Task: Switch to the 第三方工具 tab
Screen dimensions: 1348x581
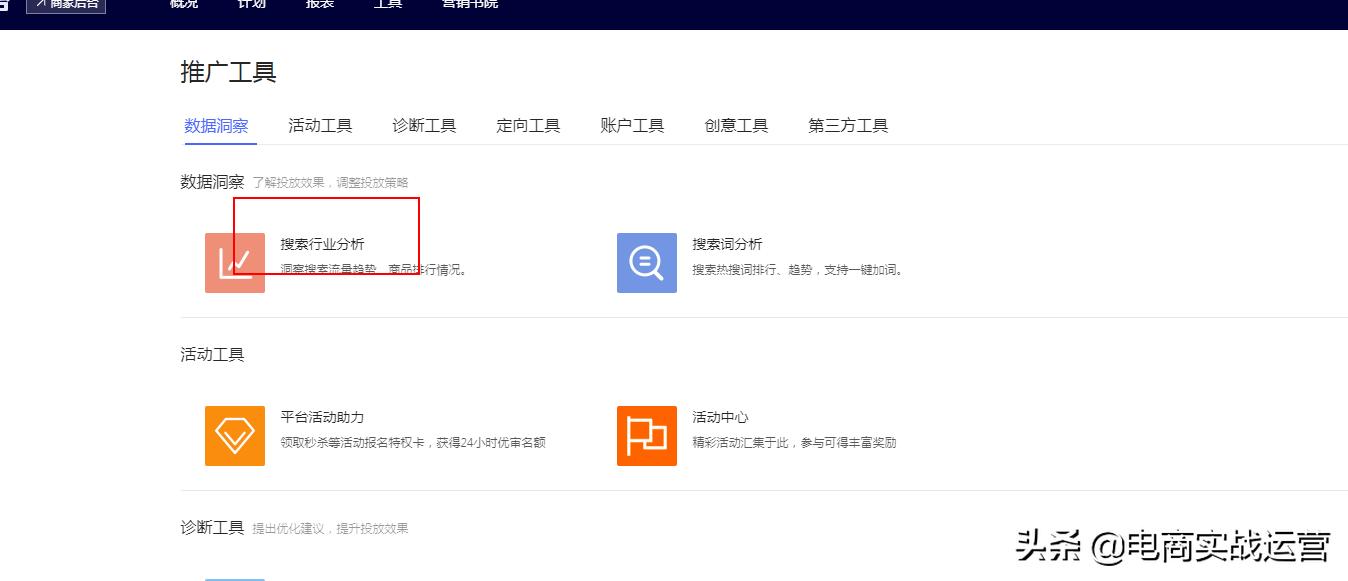Action: 848,124
